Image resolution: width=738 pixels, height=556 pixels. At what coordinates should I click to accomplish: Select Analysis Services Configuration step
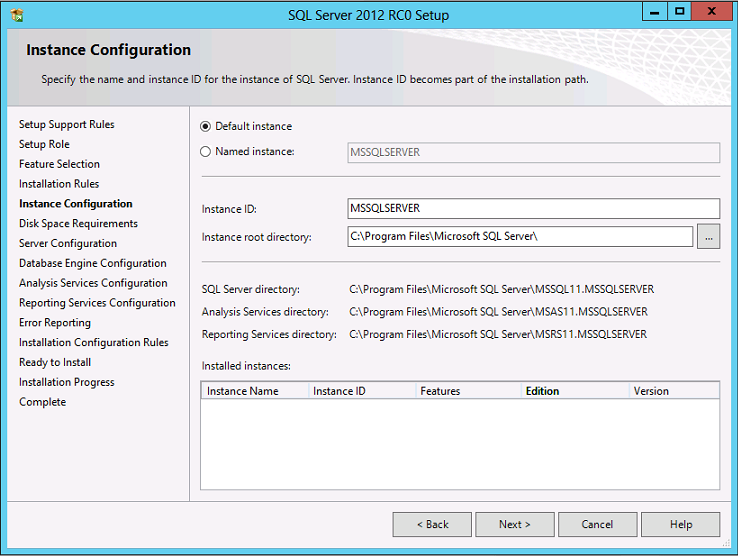[x=93, y=283]
